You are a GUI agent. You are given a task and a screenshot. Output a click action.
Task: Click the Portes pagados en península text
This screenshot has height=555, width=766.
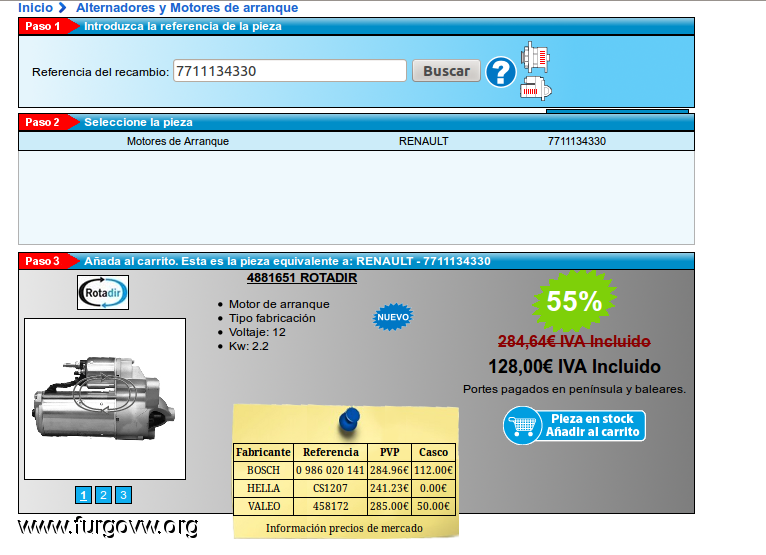[574, 389]
